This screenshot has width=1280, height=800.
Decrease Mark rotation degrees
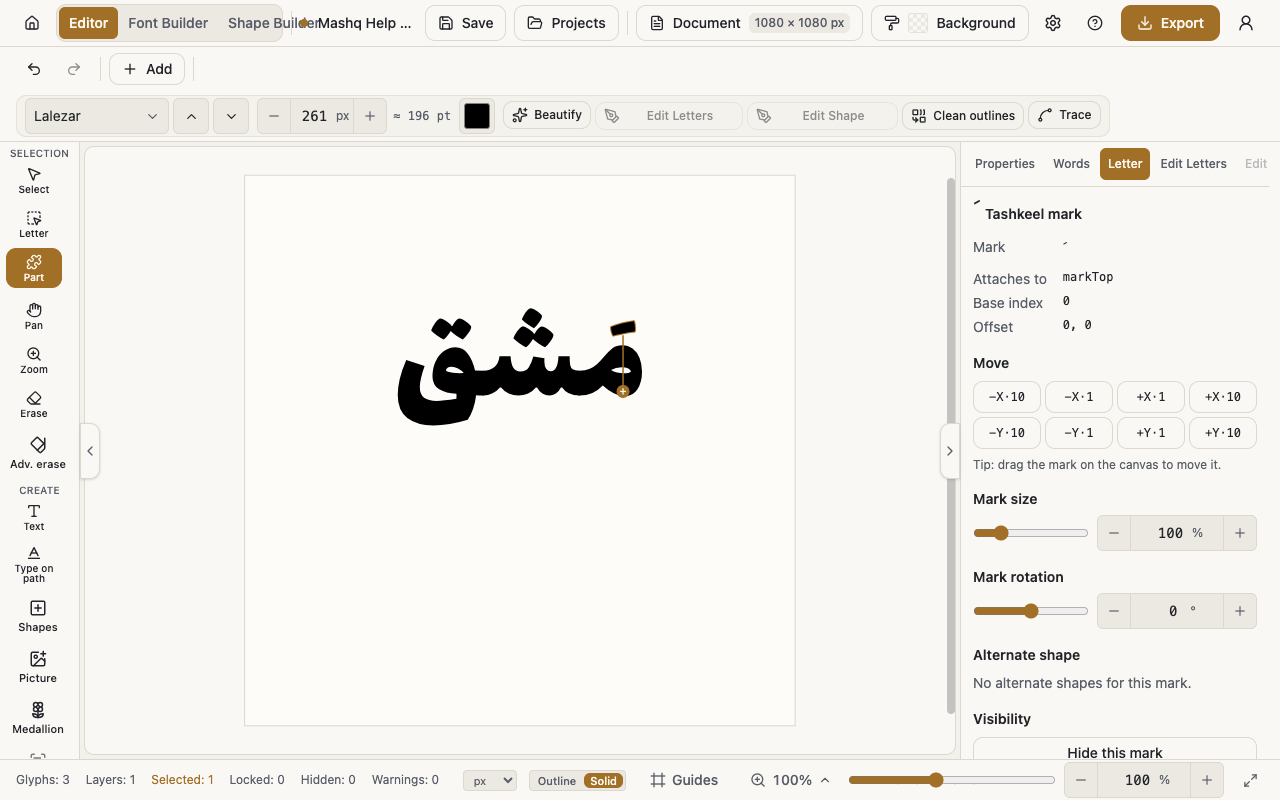(1114, 611)
